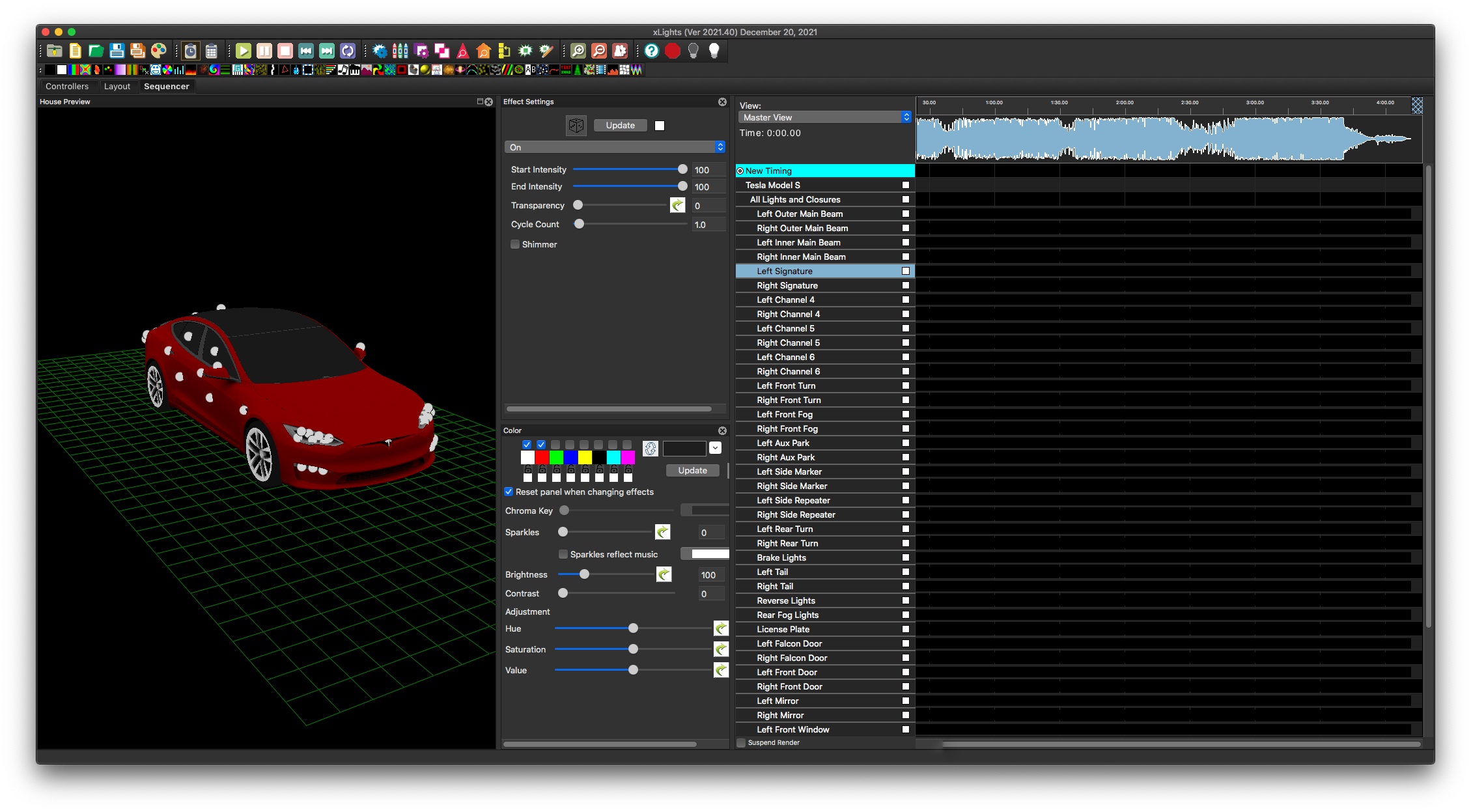1471x812 pixels.
Task: Close the House Preview panel
Action: pyautogui.click(x=489, y=102)
